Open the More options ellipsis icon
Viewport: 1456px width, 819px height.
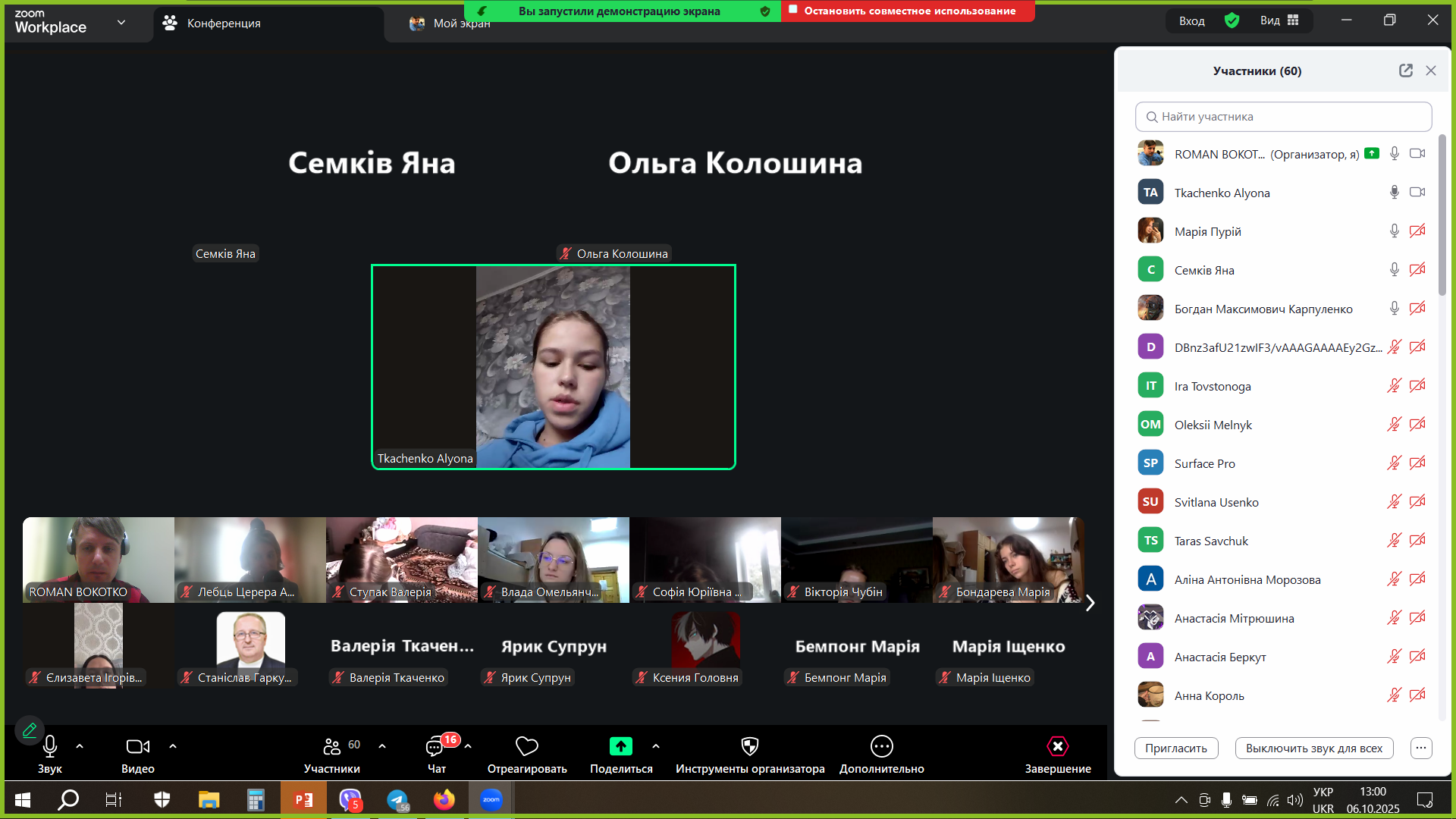pos(881,747)
